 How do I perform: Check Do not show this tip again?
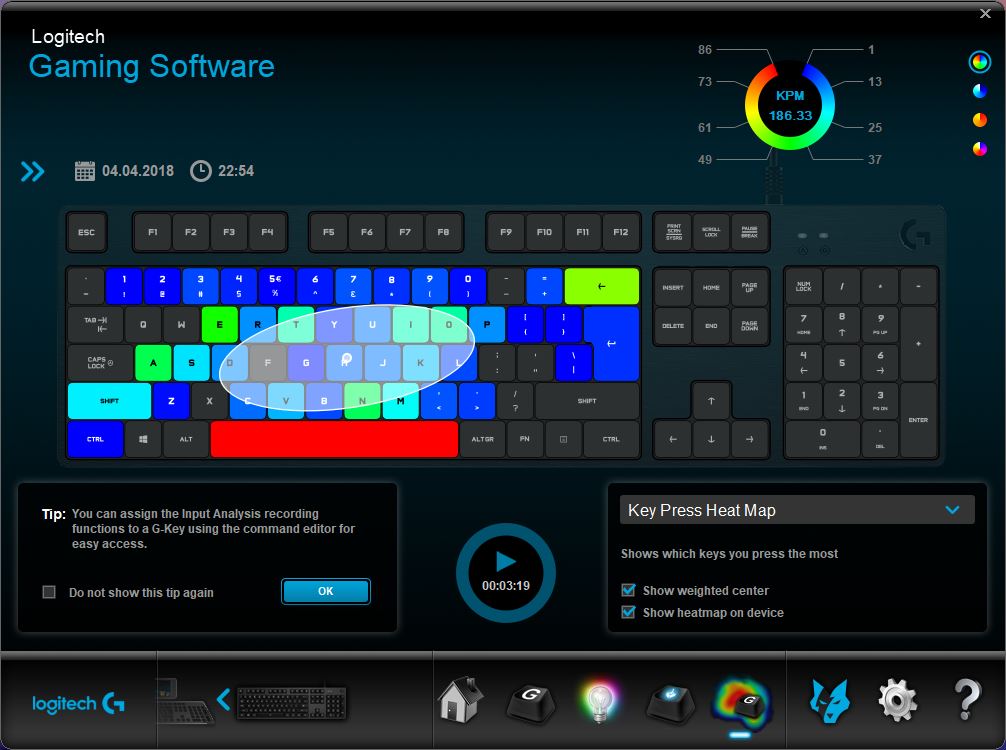click(x=49, y=592)
